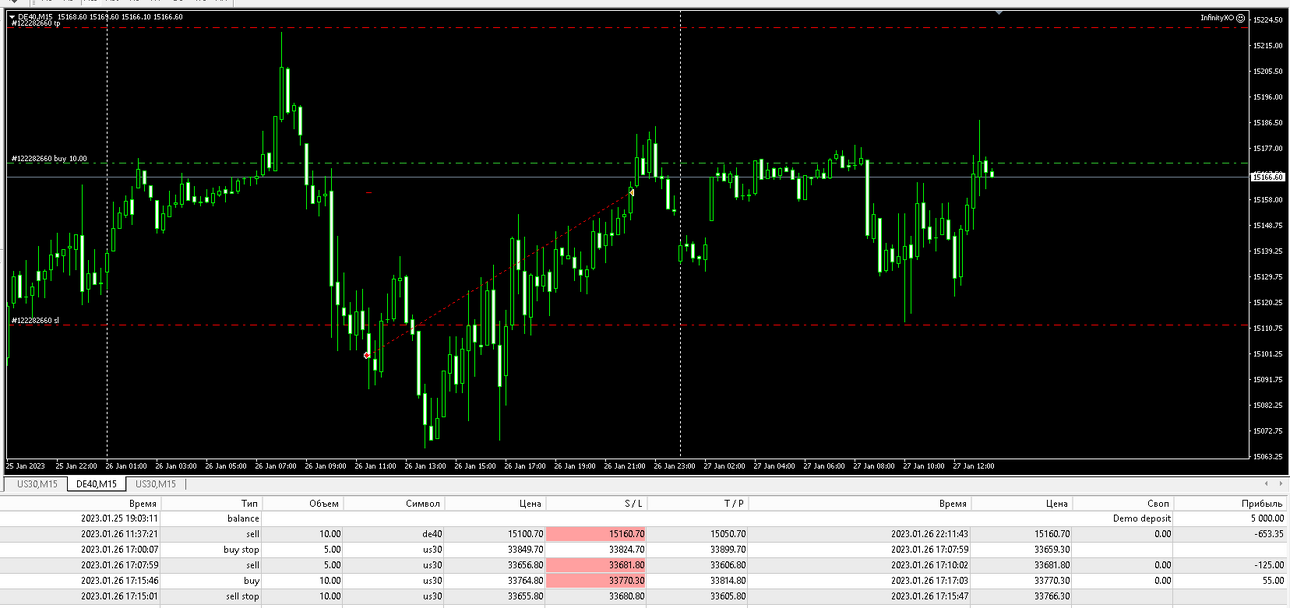Click the 55.00 profit cell

1272,579
